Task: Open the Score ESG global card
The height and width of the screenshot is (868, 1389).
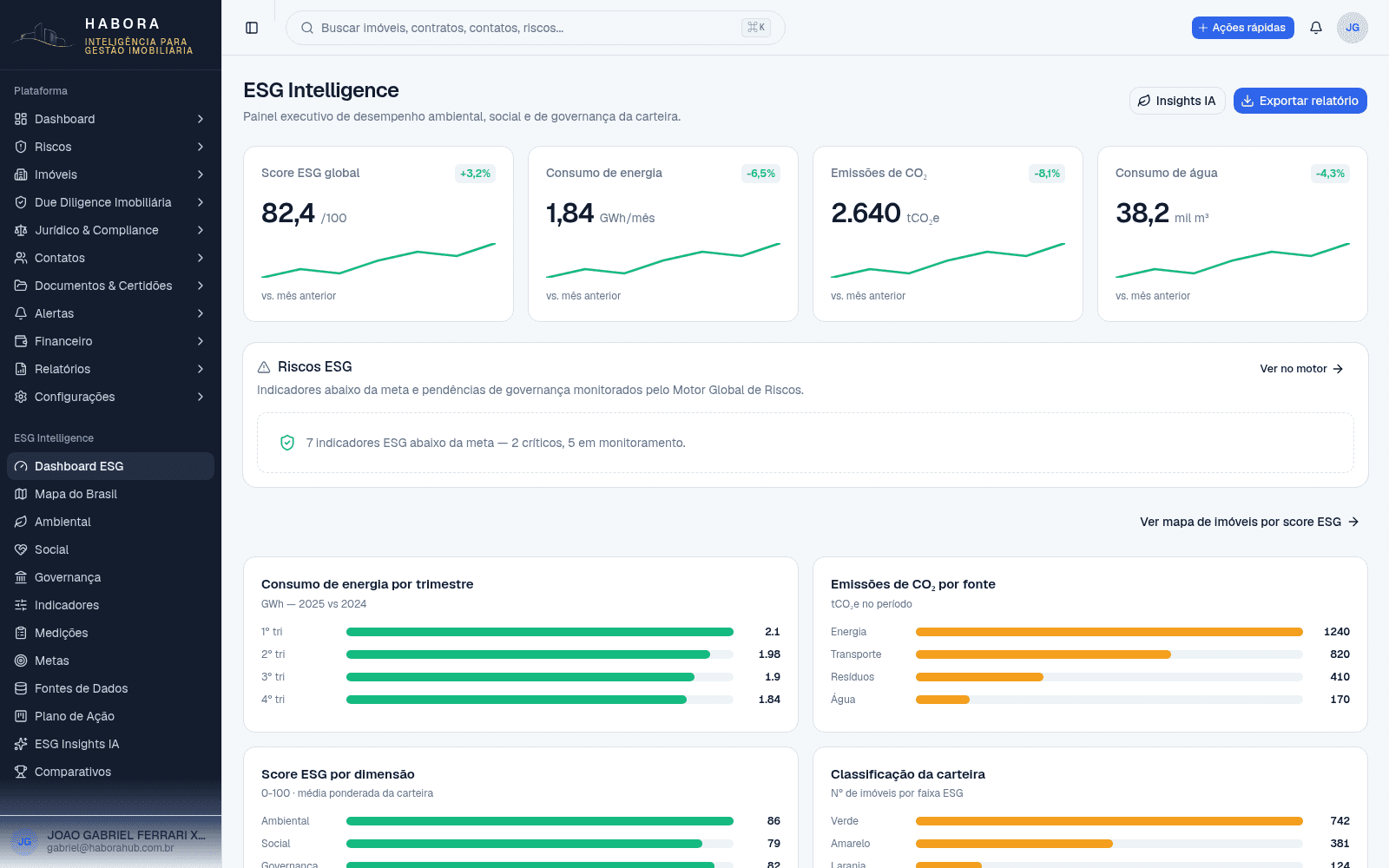Action: point(379,233)
